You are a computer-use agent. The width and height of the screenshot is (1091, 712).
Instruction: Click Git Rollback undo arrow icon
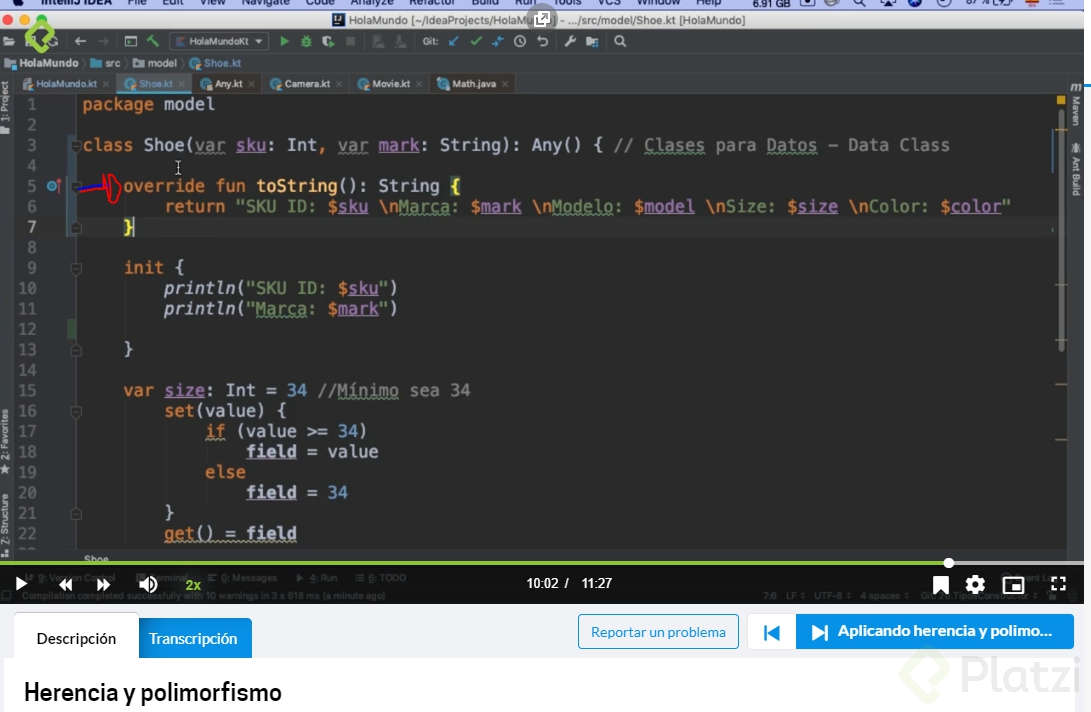543,42
